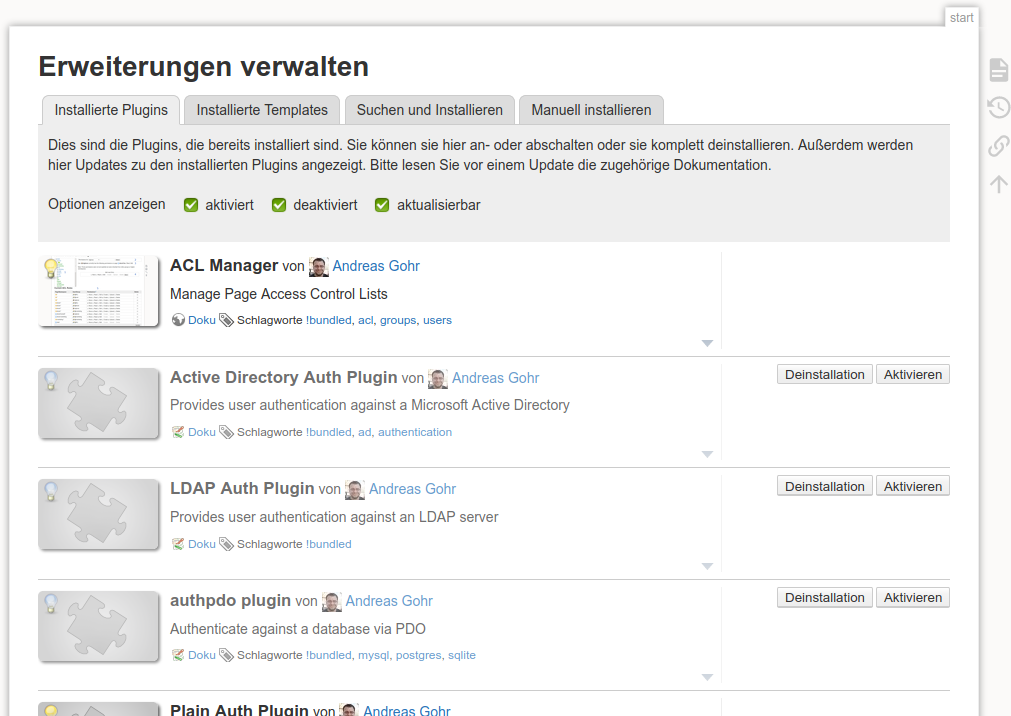
Task: Click Andreas Gohr avatar next to ACL Manager
Action: (x=319, y=266)
